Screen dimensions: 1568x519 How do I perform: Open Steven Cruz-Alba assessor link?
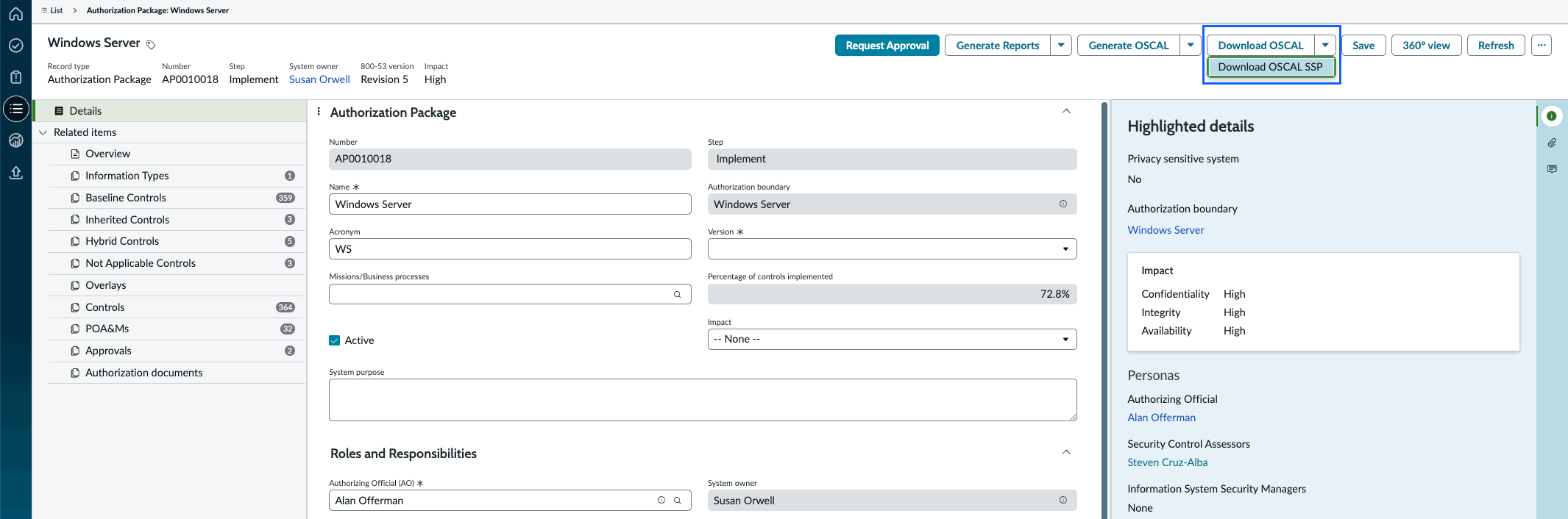click(x=1167, y=462)
